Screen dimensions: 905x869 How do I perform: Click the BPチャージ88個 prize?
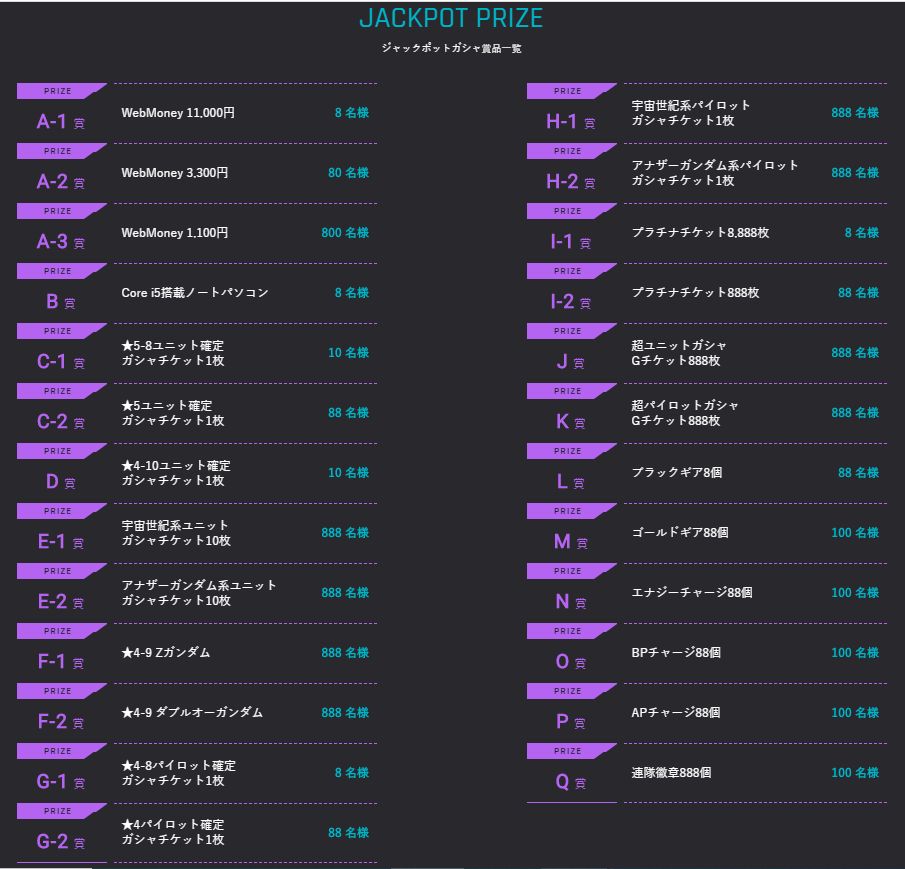pyautogui.click(x=676, y=653)
